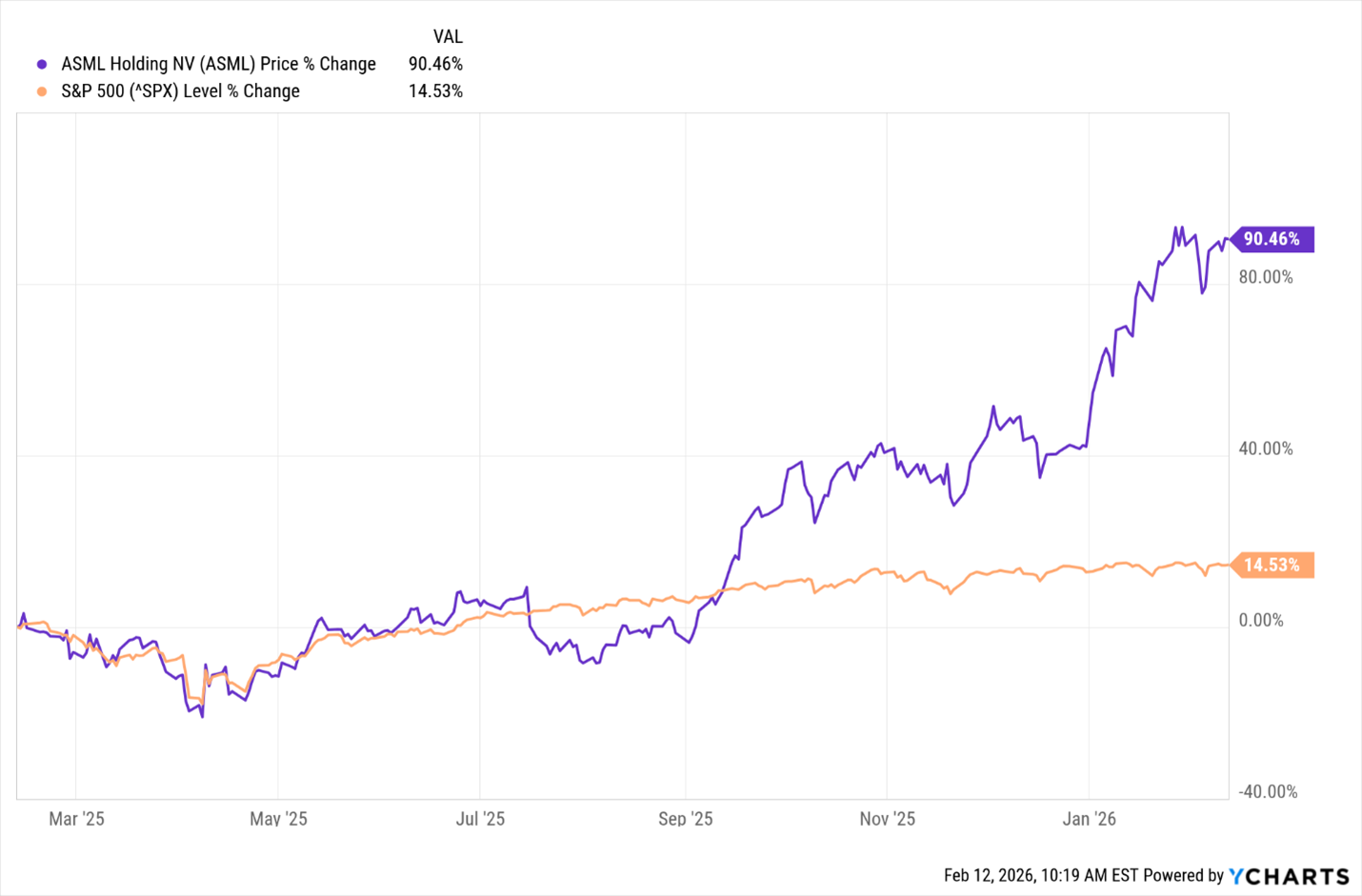This screenshot has width=1362, height=896.
Task: Click the Jan '26 x-axis label
Action: click(x=1089, y=819)
